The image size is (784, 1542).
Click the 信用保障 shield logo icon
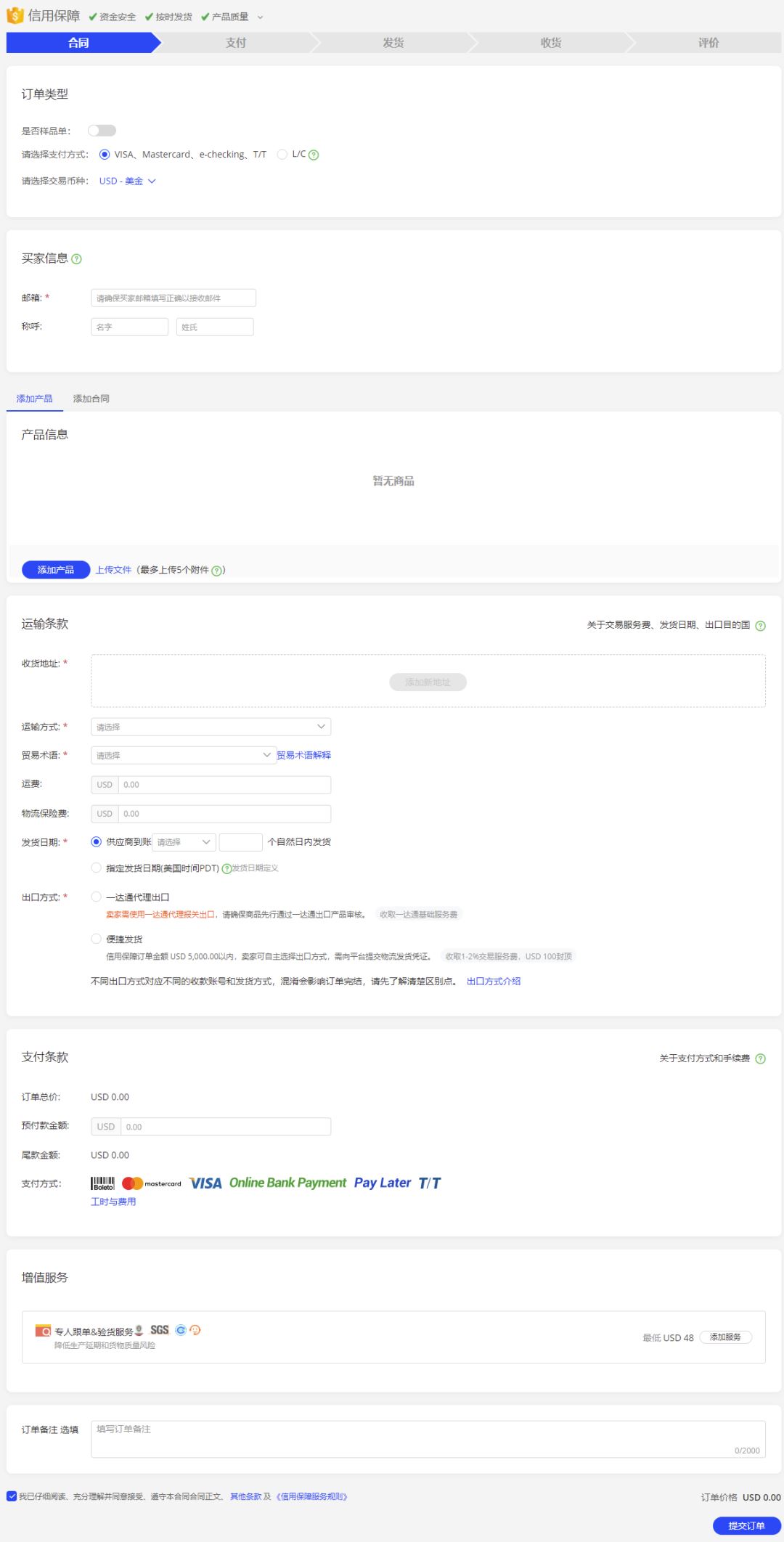point(15,15)
